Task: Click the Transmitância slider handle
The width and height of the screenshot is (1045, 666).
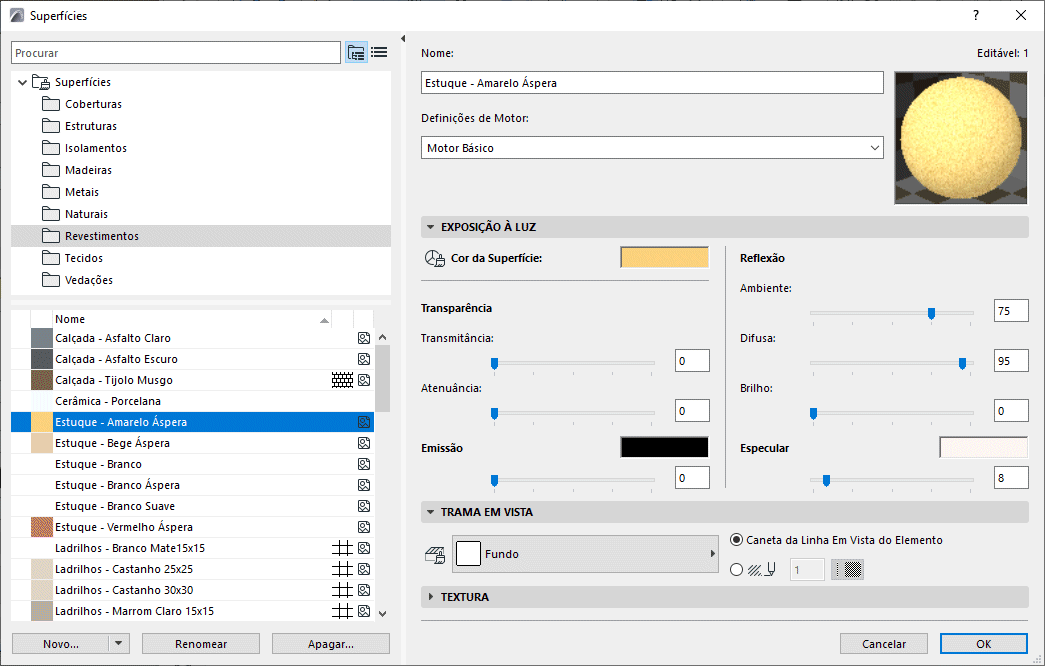Action: pyautogui.click(x=495, y=363)
